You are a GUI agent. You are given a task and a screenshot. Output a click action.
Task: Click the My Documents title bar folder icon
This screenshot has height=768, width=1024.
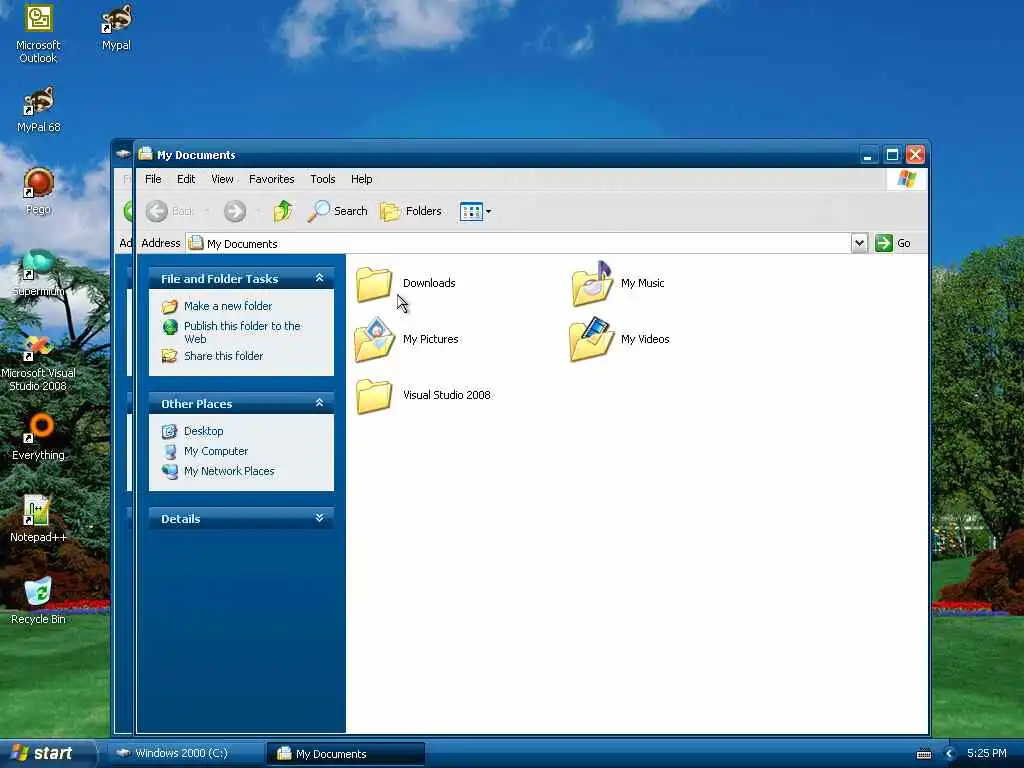(146, 154)
